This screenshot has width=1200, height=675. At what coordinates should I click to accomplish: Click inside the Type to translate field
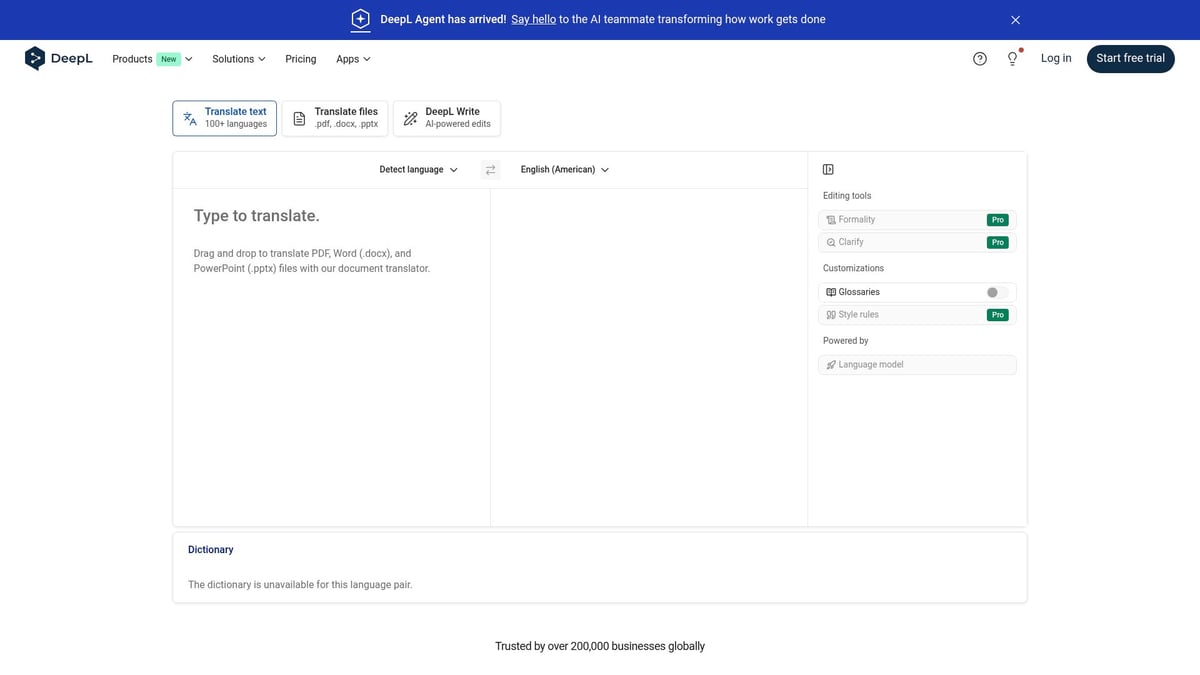tap(330, 215)
